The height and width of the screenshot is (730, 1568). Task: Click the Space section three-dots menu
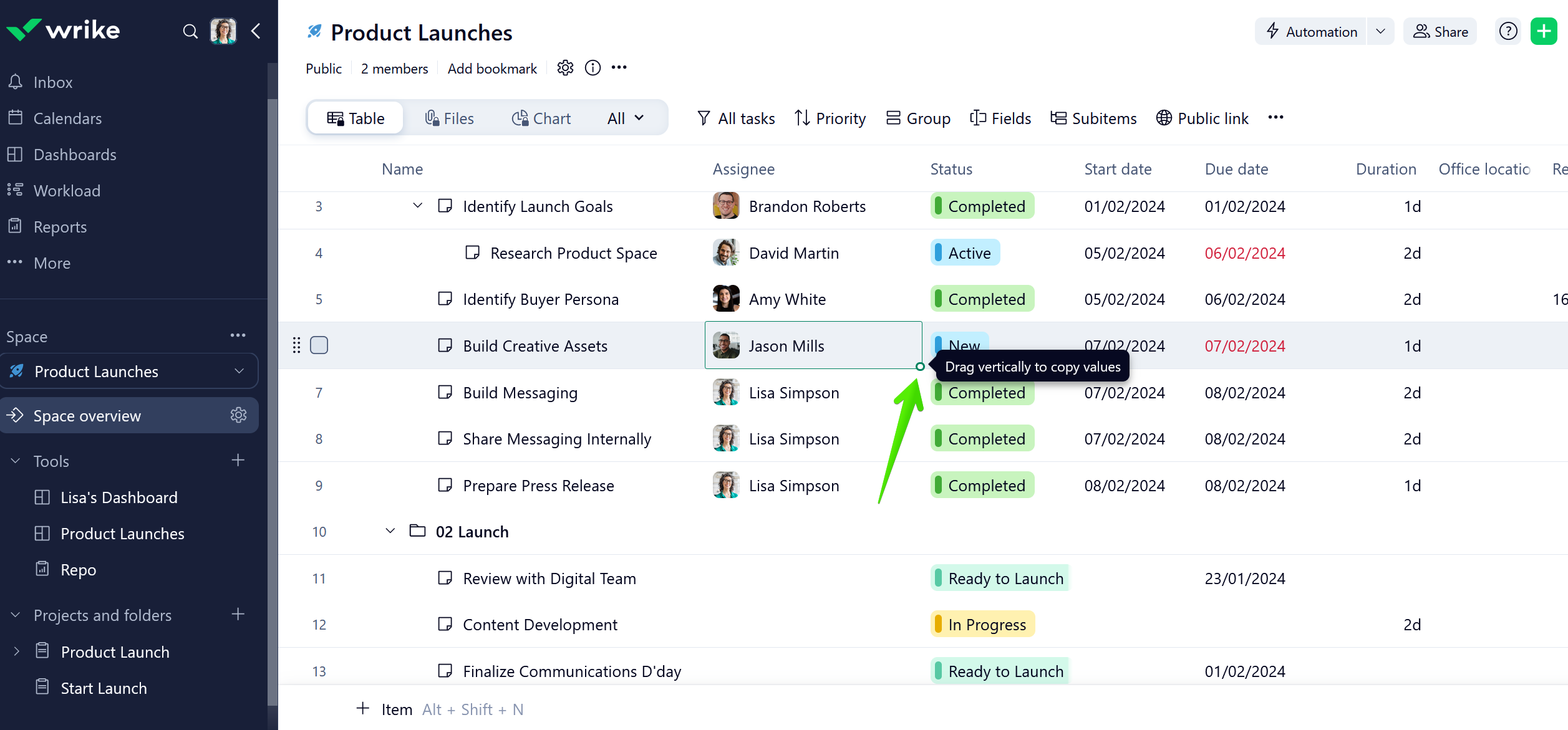[238, 335]
